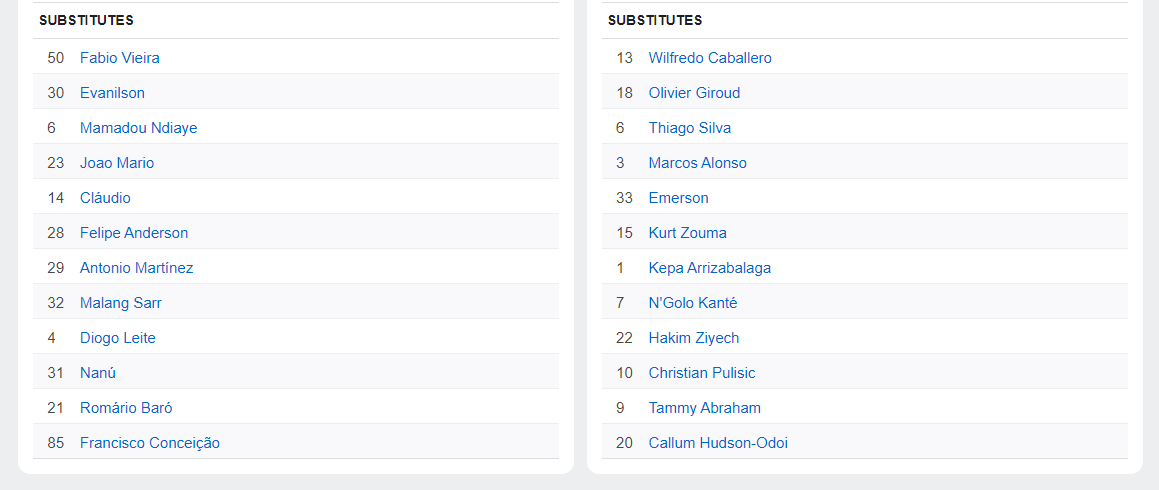Viewport: 1159px width, 490px height.
Task: Open Francisco Conceição's profile
Action: [150, 443]
